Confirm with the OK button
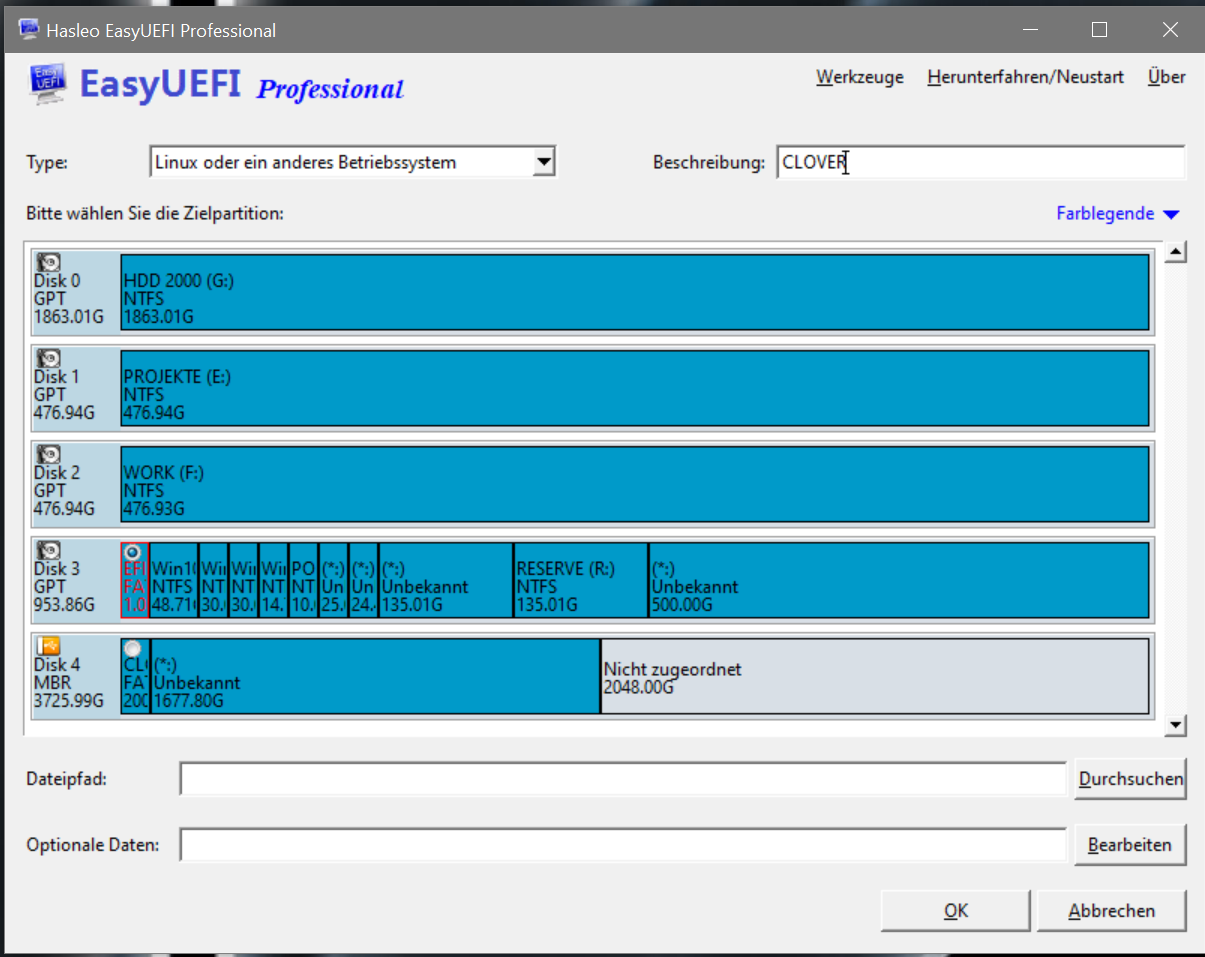Screen dimensions: 1205x957 point(956,911)
